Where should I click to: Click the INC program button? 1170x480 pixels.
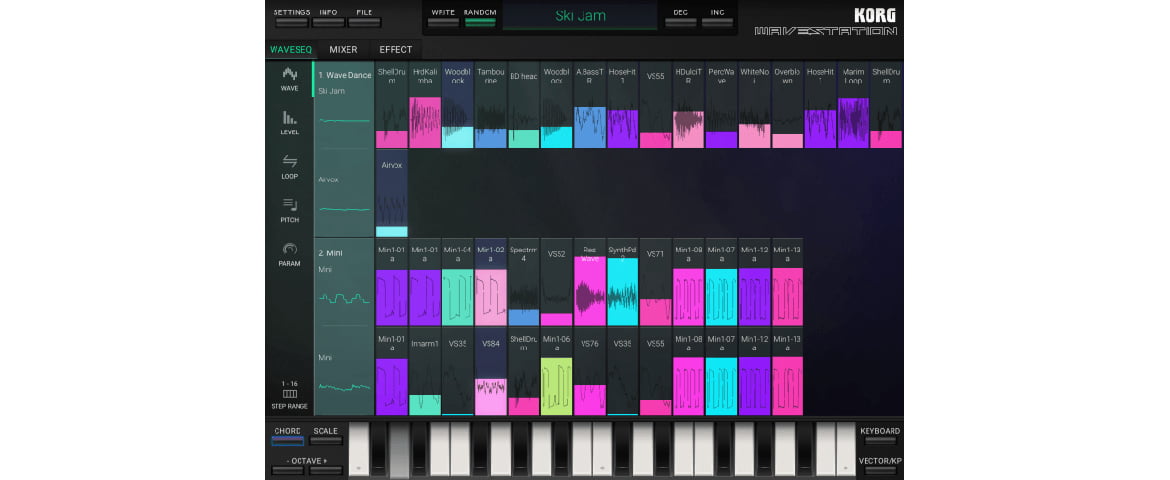(717, 17)
